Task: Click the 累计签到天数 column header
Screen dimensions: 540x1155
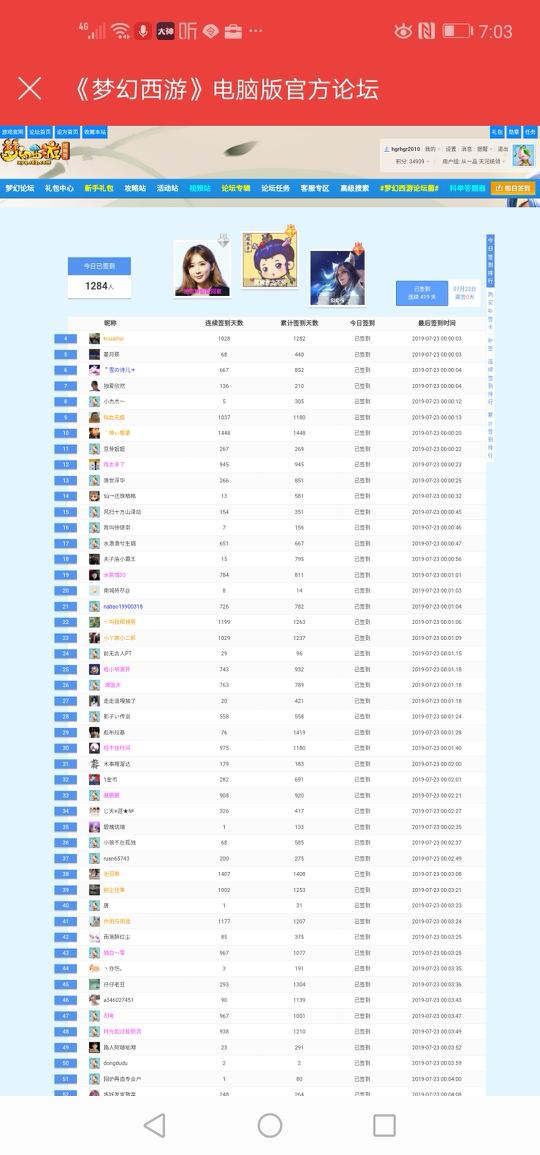Action: click(x=298, y=323)
